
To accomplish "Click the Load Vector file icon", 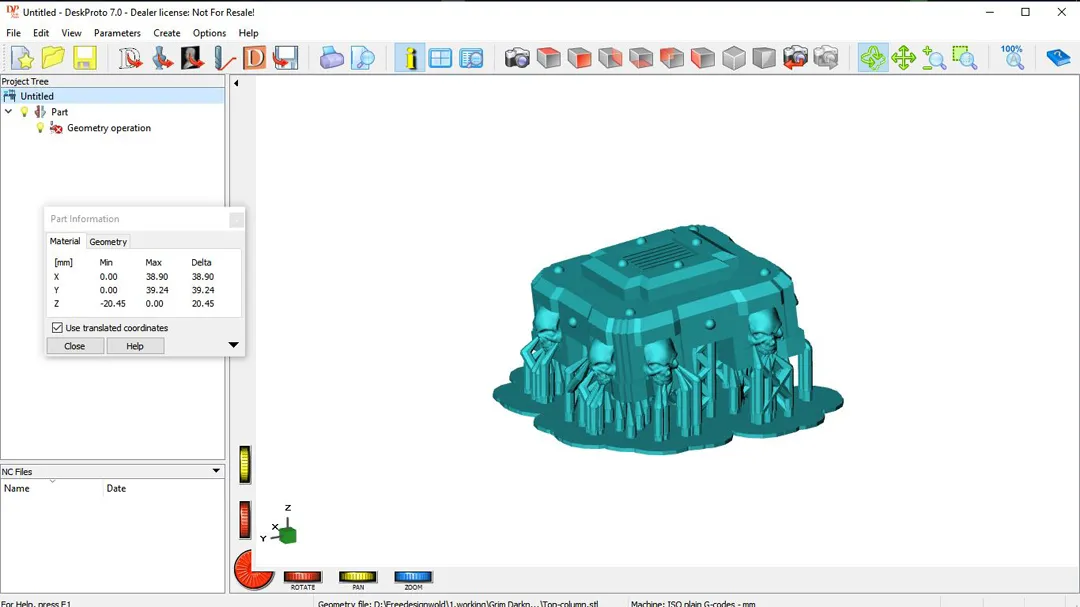I will point(130,58).
